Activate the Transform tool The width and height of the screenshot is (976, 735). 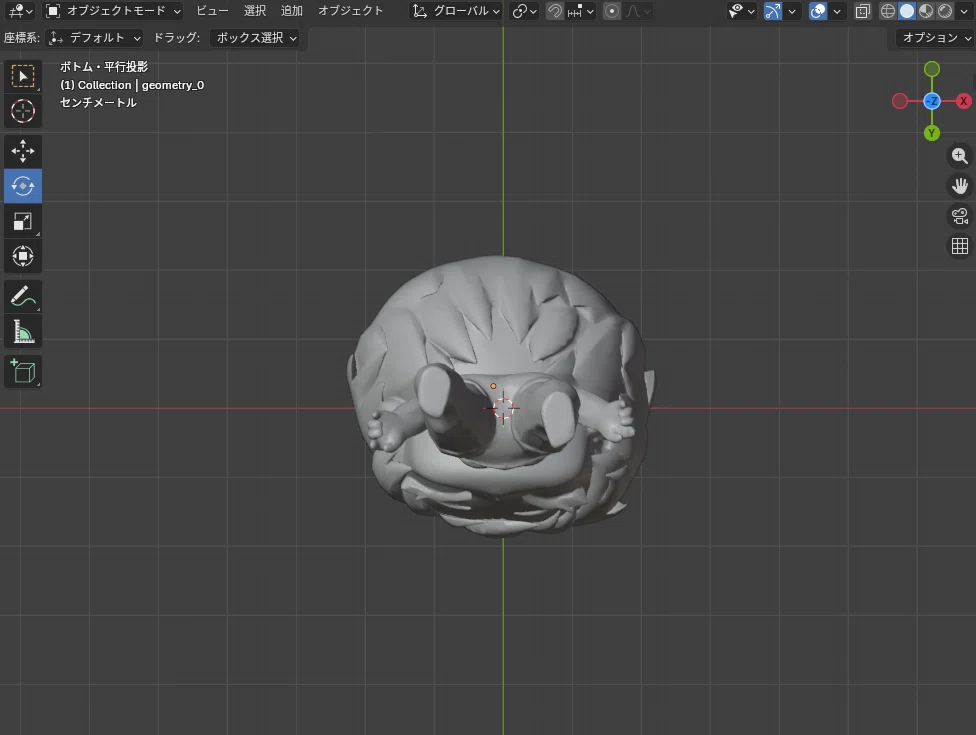tap(23, 256)
